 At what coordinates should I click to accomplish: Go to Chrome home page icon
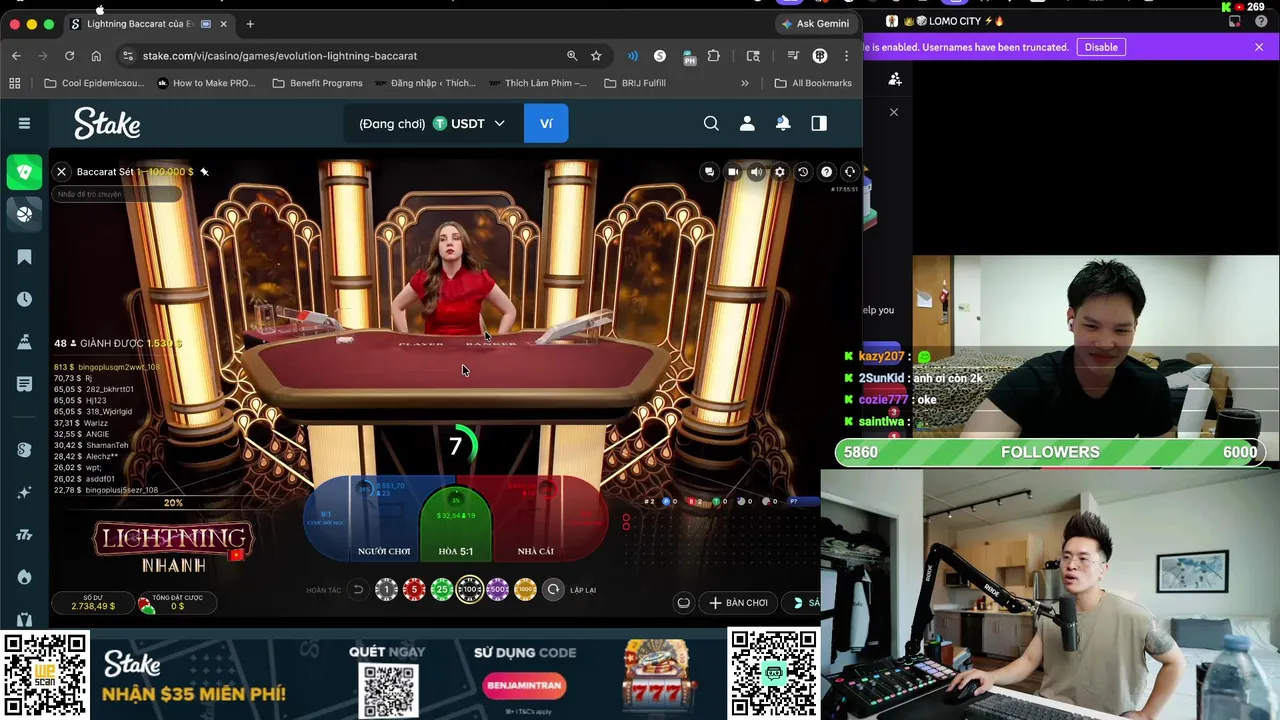pyautogui.click(x=96, y=56)
